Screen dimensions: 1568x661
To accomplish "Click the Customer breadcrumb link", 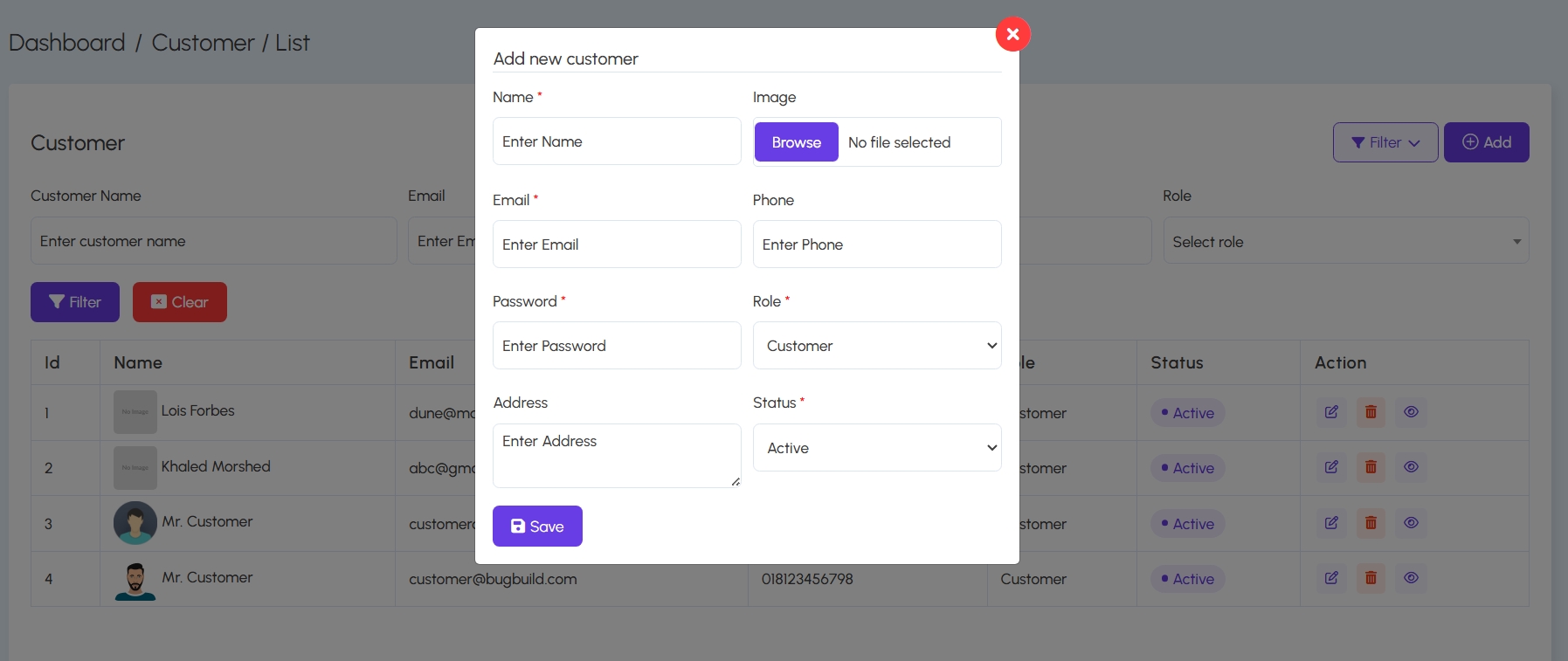I will (204, 43).
